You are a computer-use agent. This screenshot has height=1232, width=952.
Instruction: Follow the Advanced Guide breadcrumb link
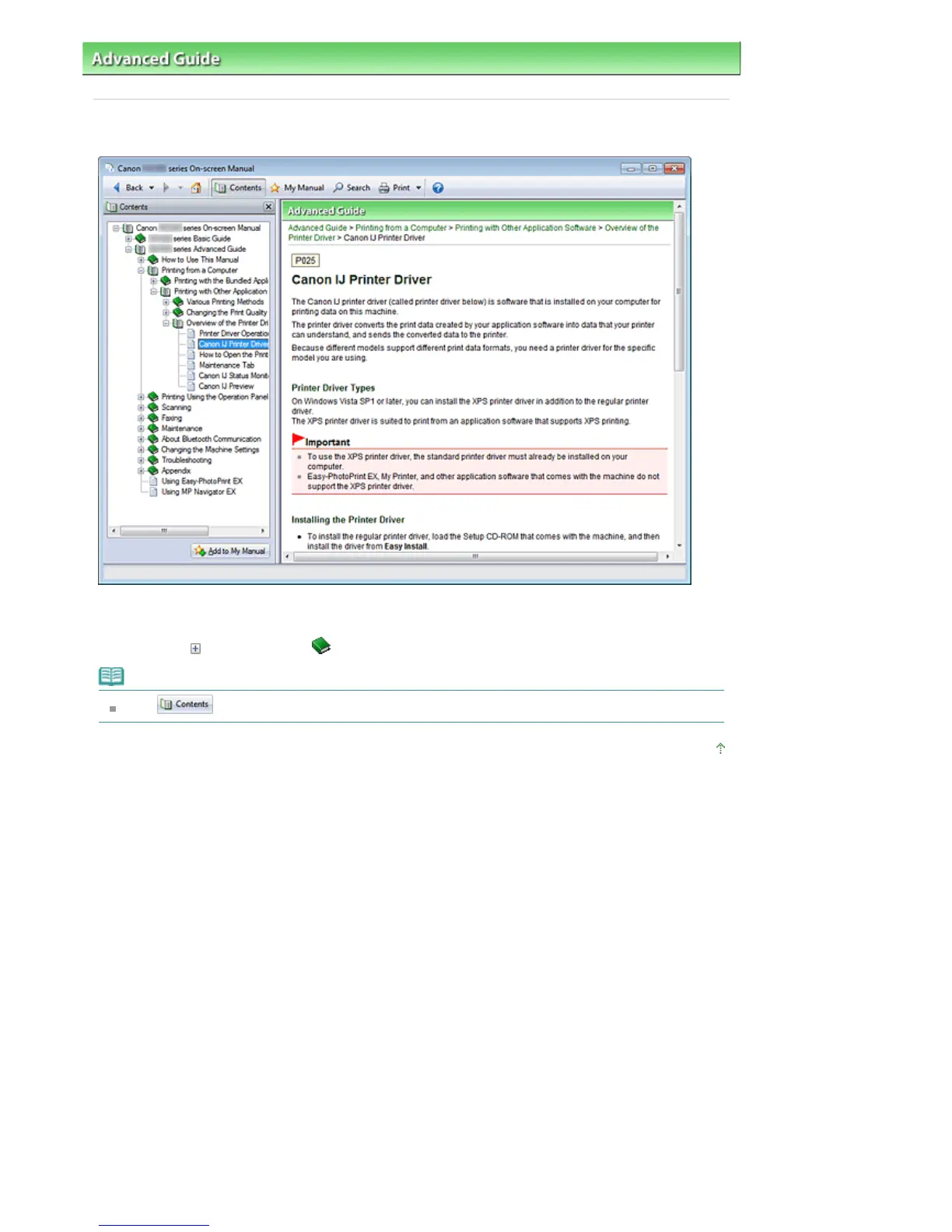(x=317, y=228)
